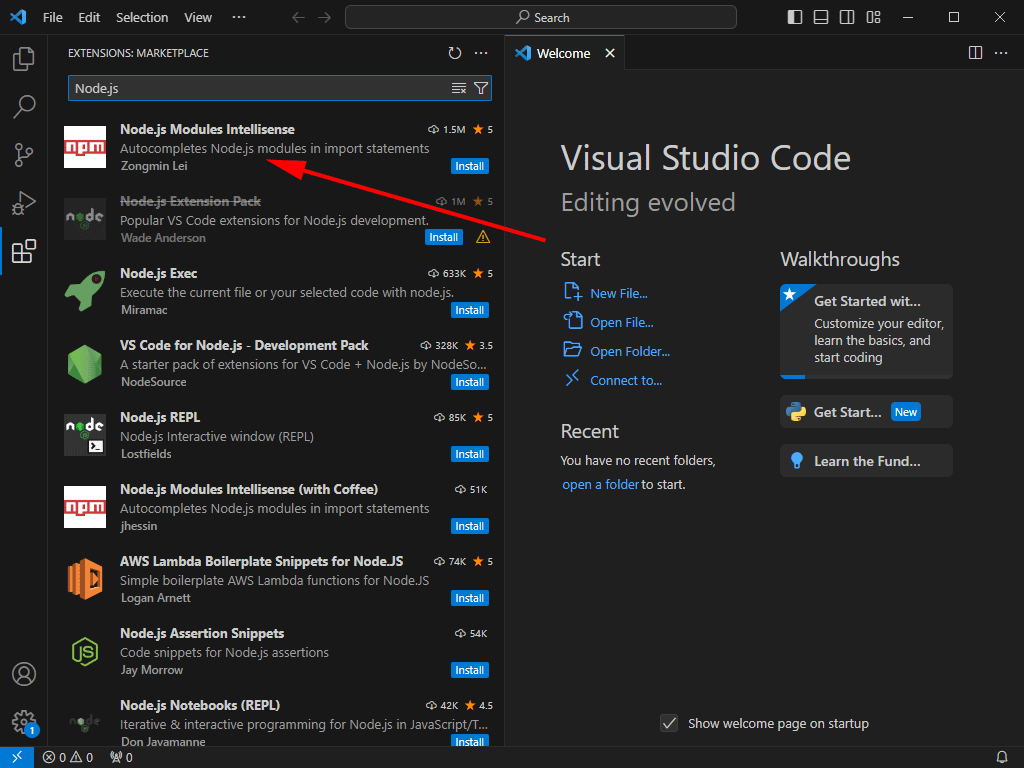Select the Extensions view icon
The height and width of the screenshot is (768, 1024).
(x=24, y=251)
